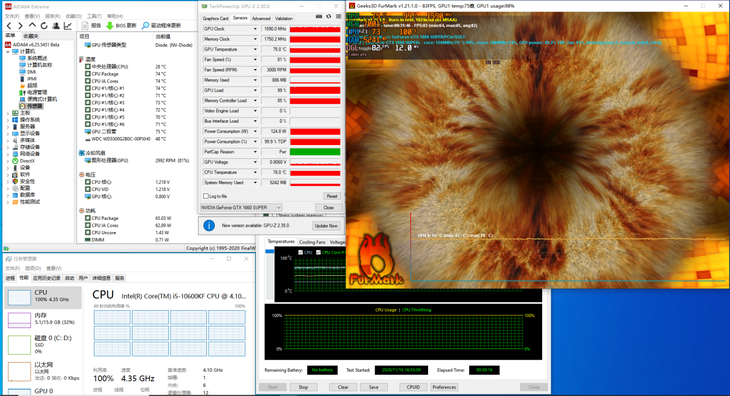Expand the 操作系统 node in AIDA64 tree
This screenshot has height=396, width=730.
(8, 120)
